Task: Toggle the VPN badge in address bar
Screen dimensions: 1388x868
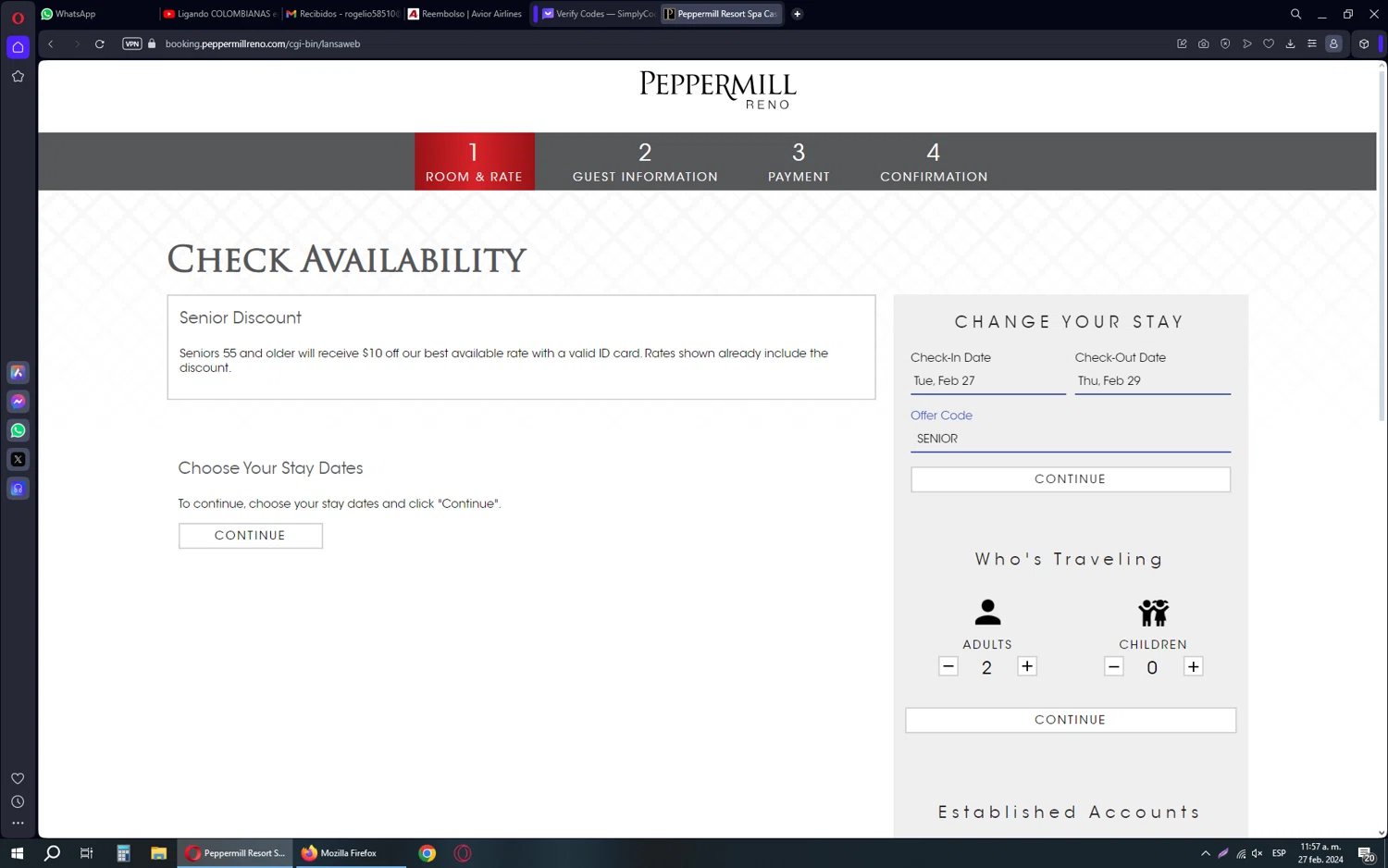Action: (132, 43)
